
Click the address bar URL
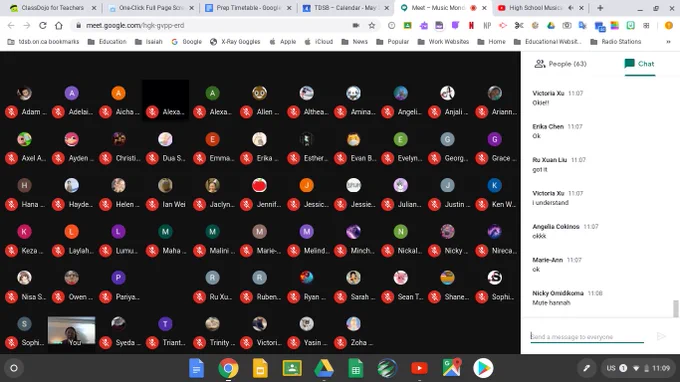(135, 26)
